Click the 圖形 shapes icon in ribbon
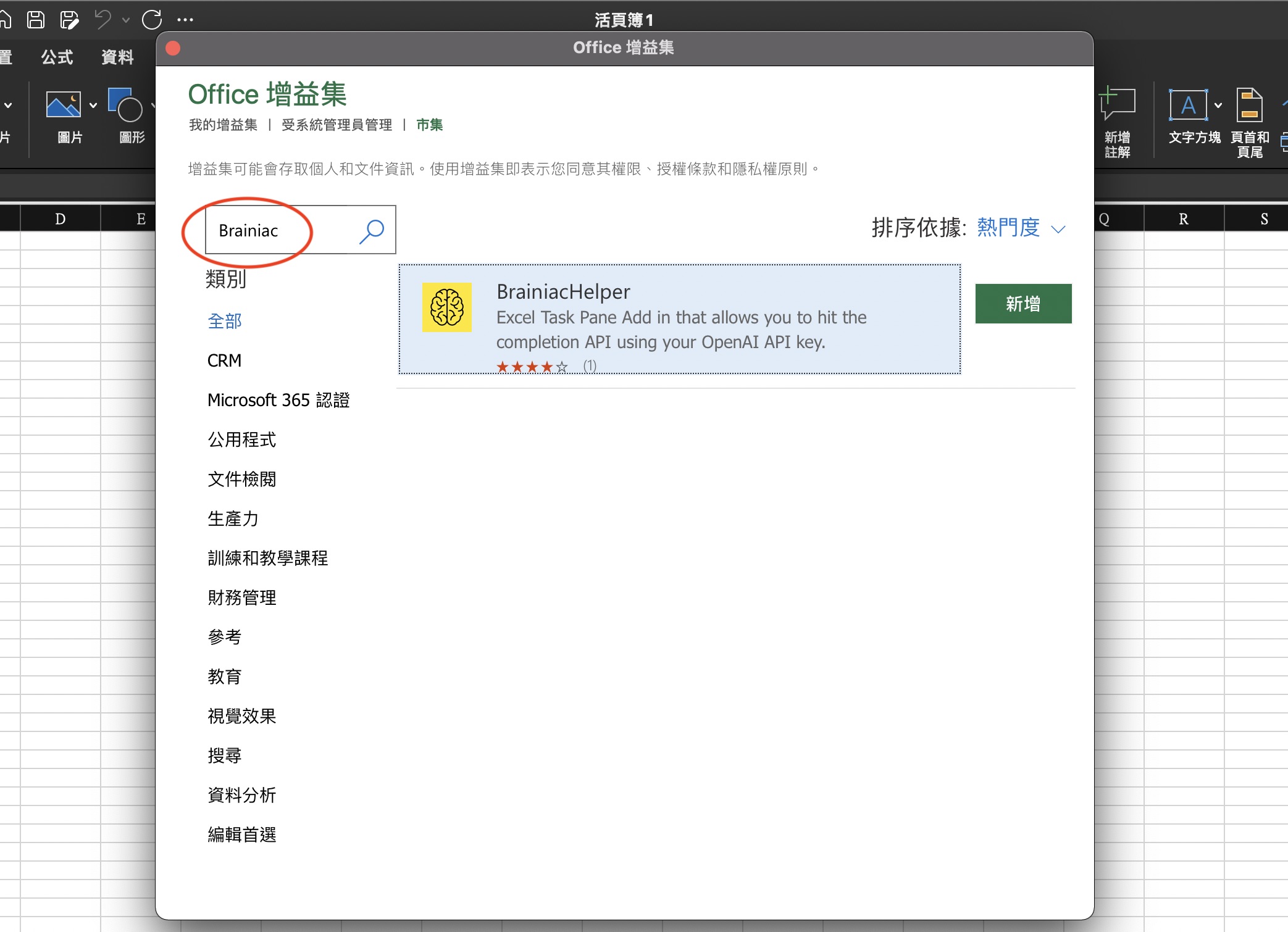Image resolution: width=1288 pixels, height=932 pixels. pyautogui.click(x=125, y=105)
